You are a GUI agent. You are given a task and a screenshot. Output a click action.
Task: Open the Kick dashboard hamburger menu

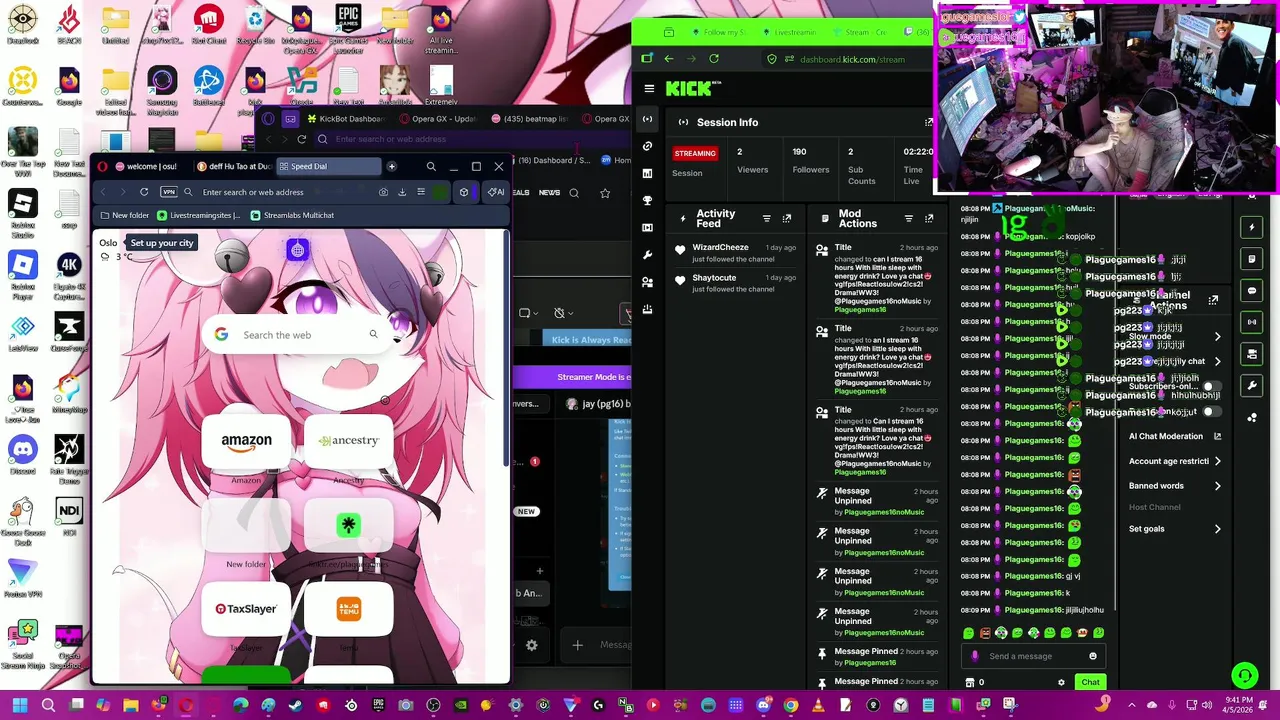pos(649,89)
